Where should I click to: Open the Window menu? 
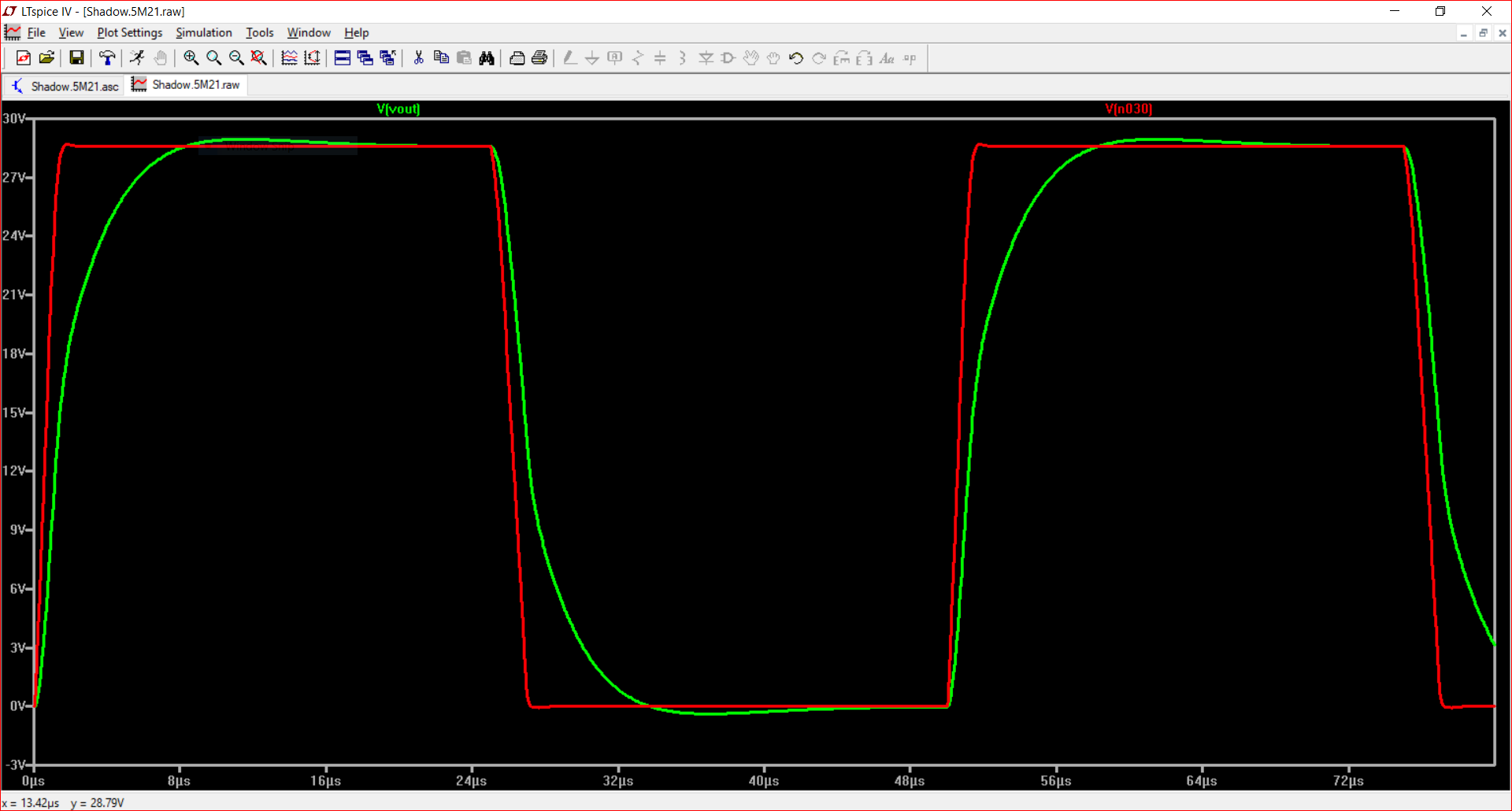tap(309, 32)
